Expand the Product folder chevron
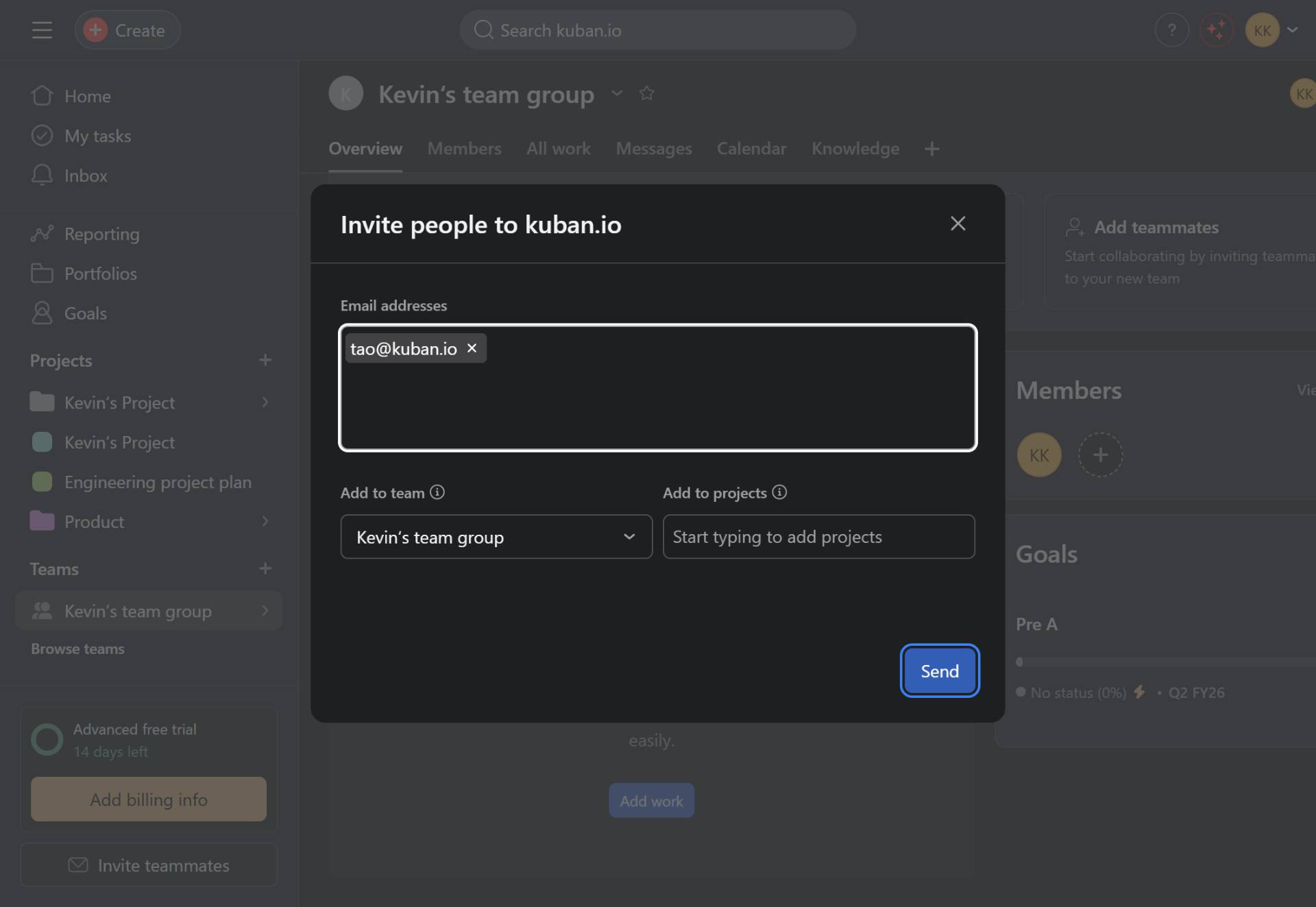This screenshot has height=907, width=1316. point(265,522)
